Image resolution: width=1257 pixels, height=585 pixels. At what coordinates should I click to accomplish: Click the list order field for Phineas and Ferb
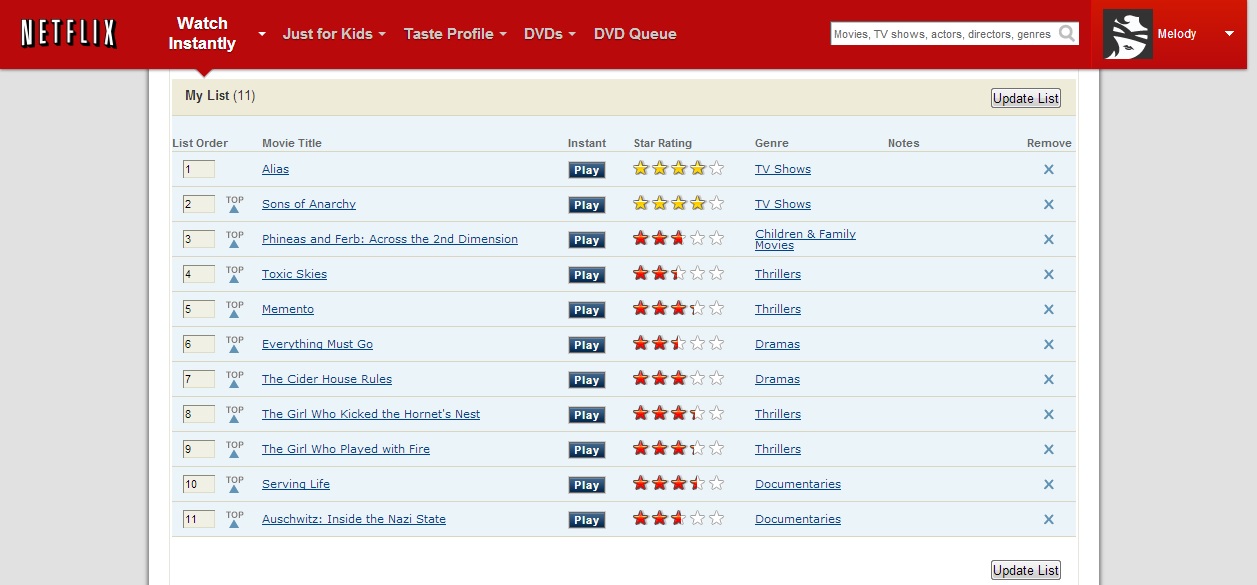pyautogui.click(x=198, y=239)
